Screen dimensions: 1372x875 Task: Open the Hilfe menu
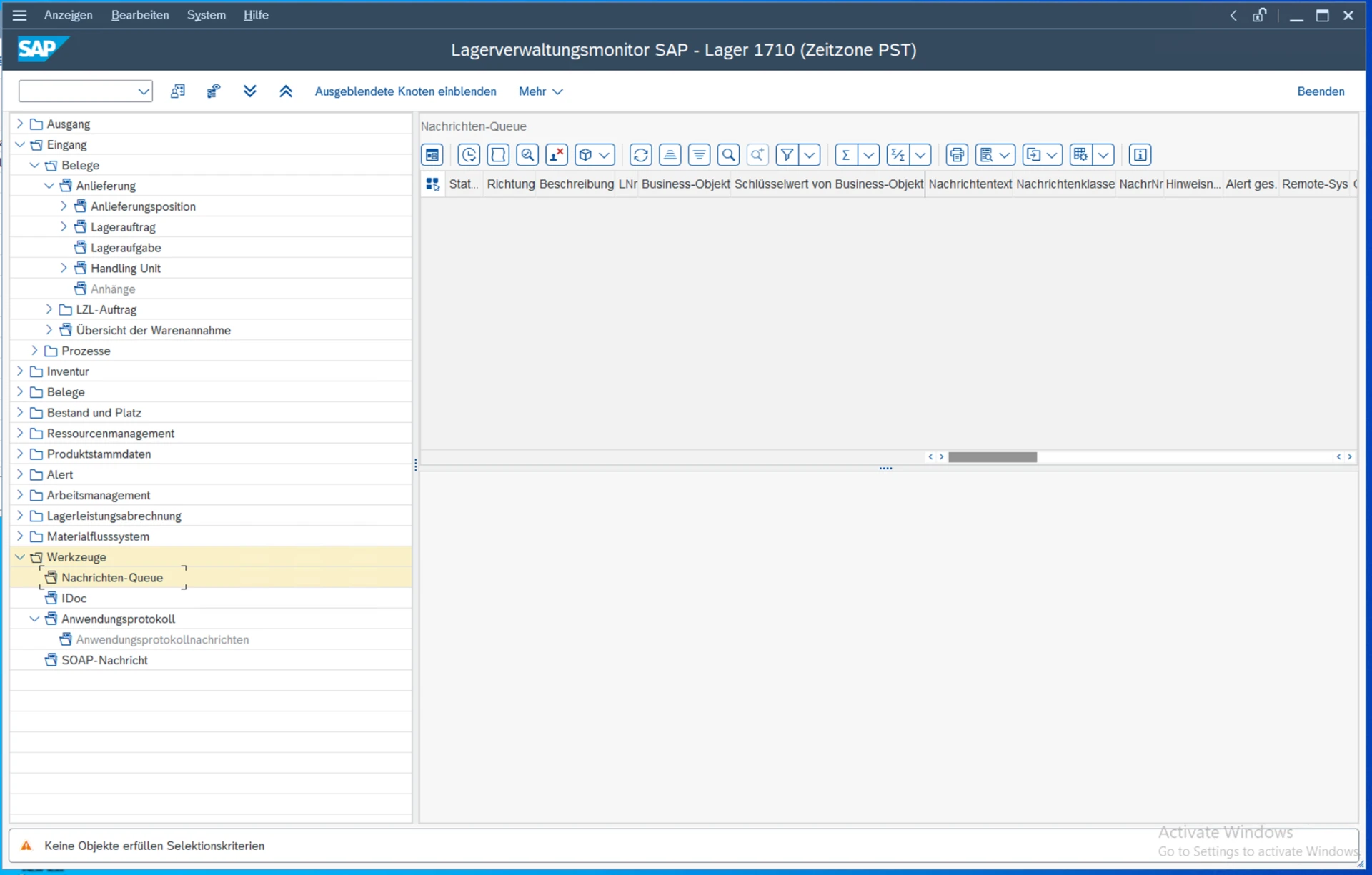pos(256,15)
